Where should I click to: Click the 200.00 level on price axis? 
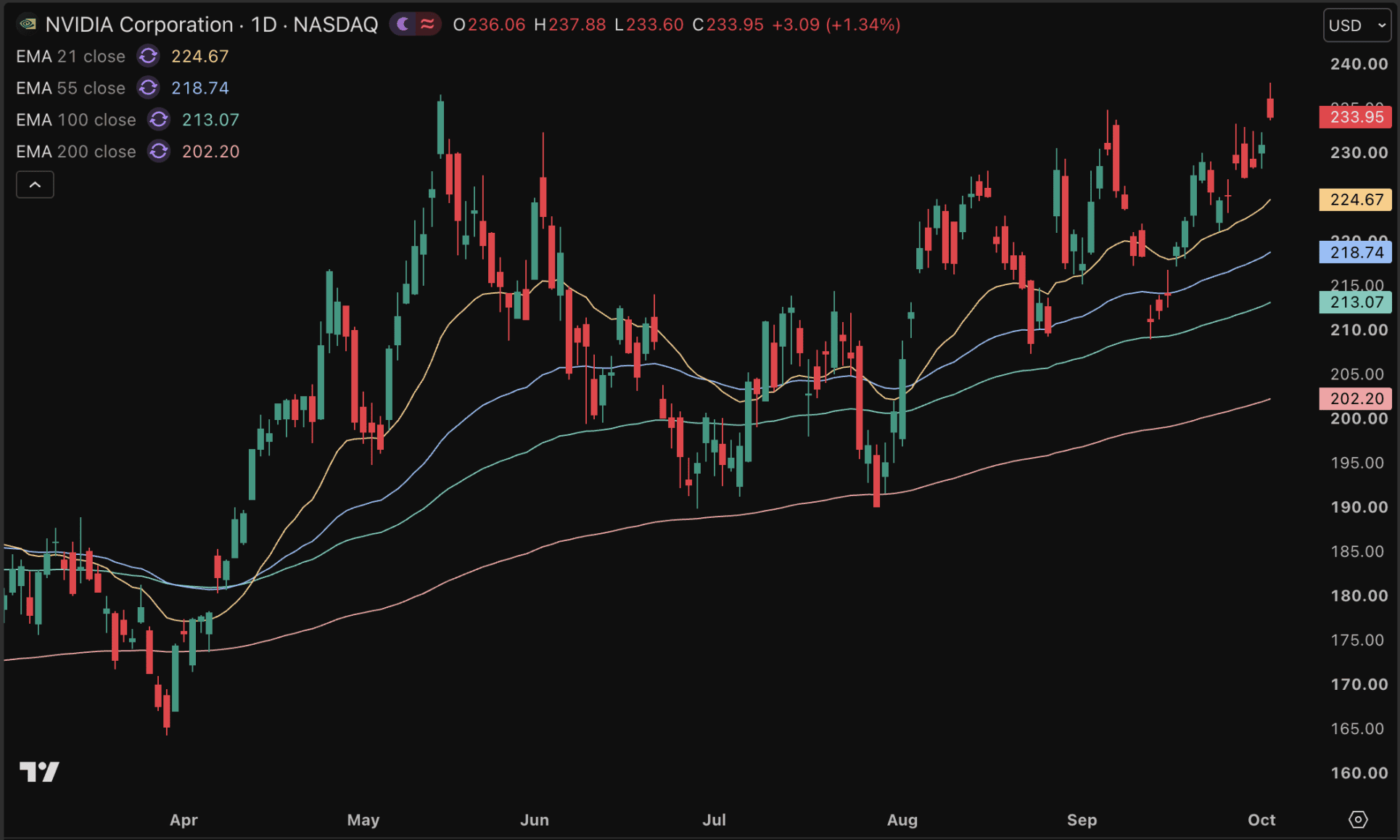point(1359,419)
